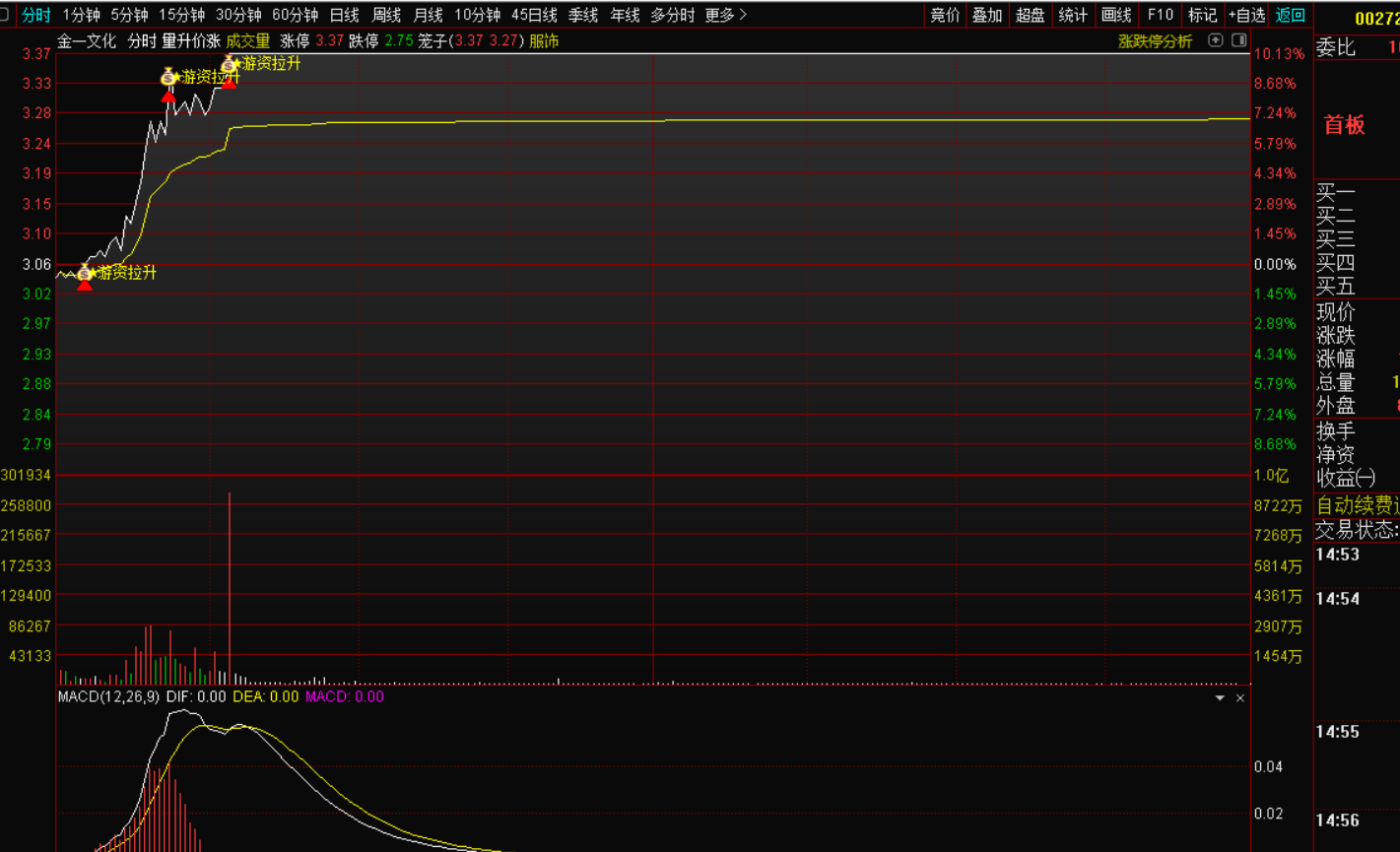1400x852 pixels.
Task: Open the 多分时 view option
Action: click(x=672, y=15)
